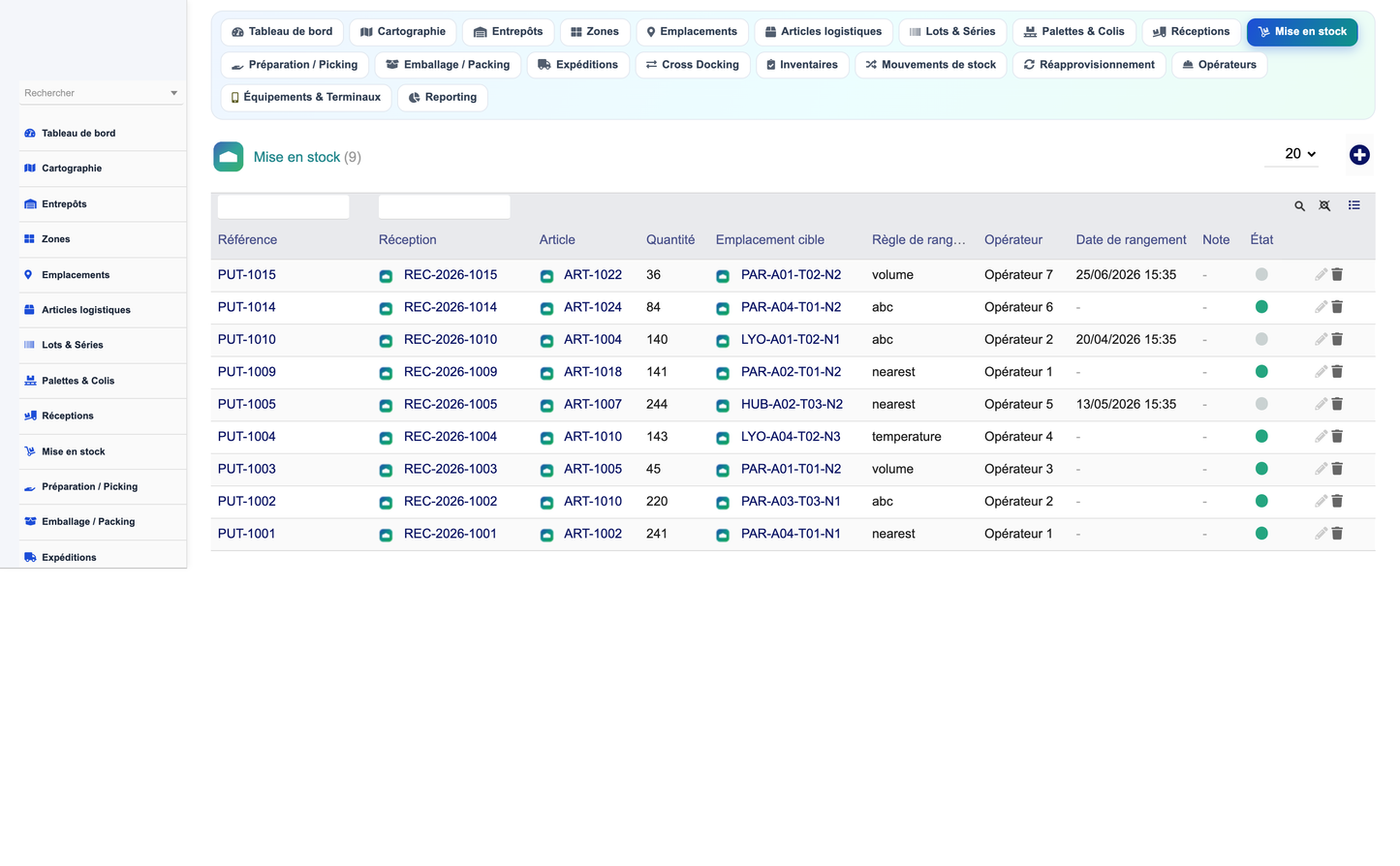Click sidebar Entrepôts warehouse icon

click(x=30, y=204)
